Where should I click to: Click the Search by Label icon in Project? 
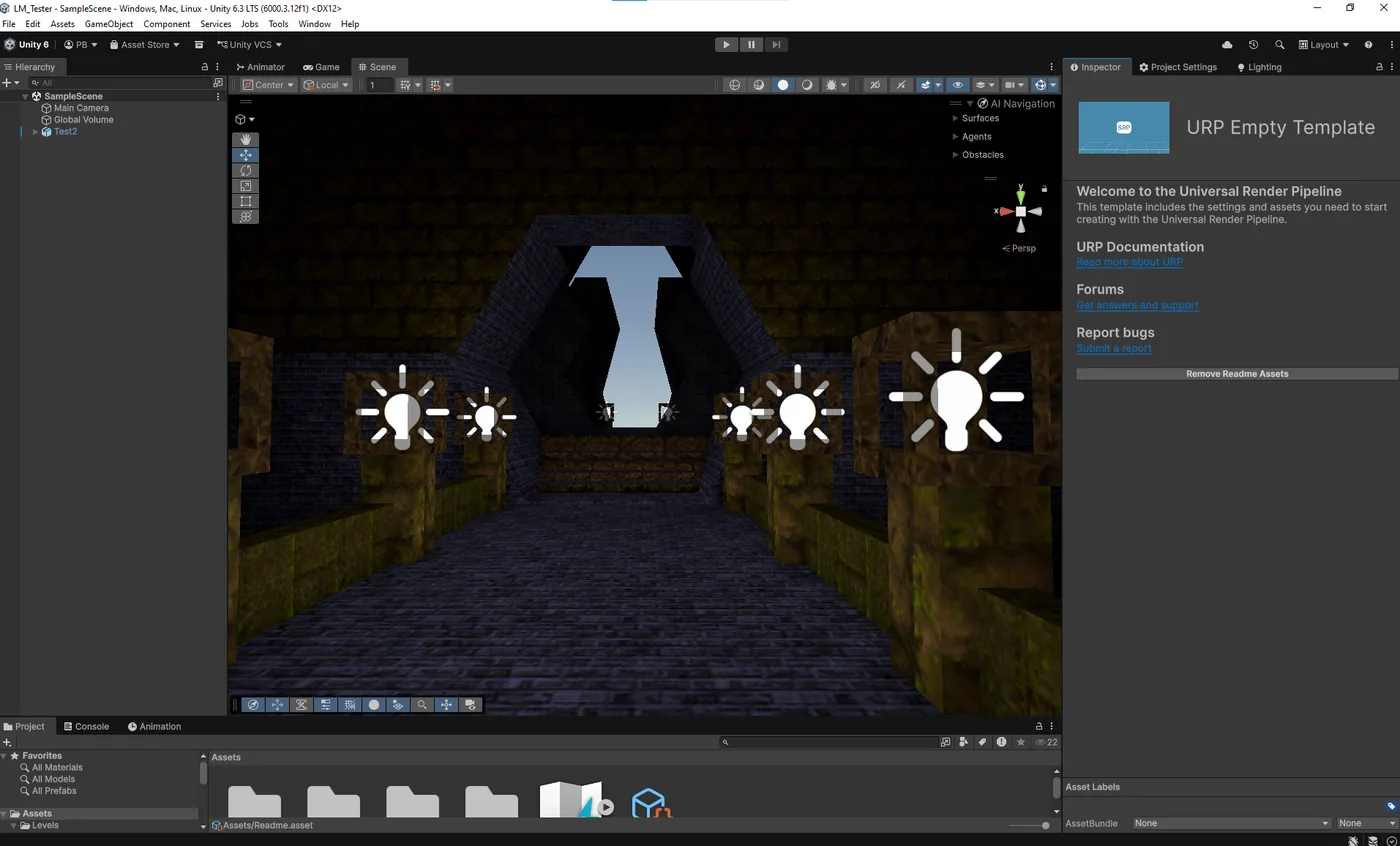point(982,742)
